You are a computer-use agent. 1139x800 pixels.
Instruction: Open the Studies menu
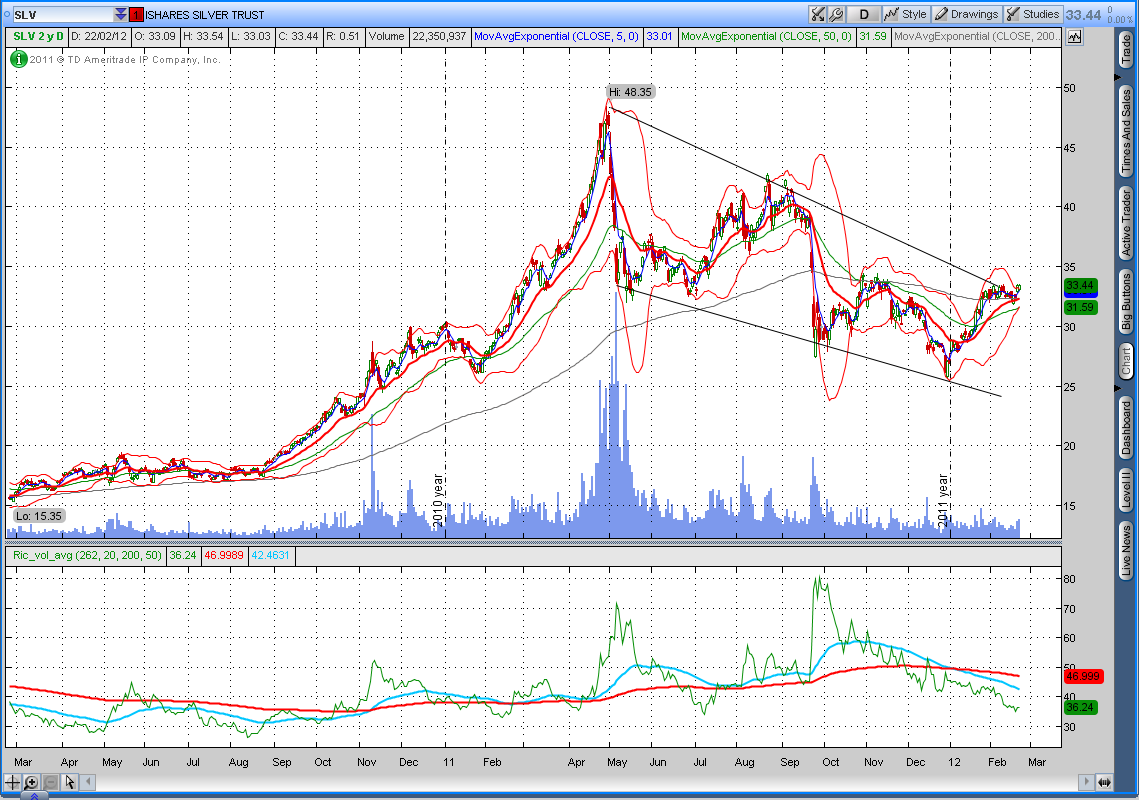(1032, 14)
